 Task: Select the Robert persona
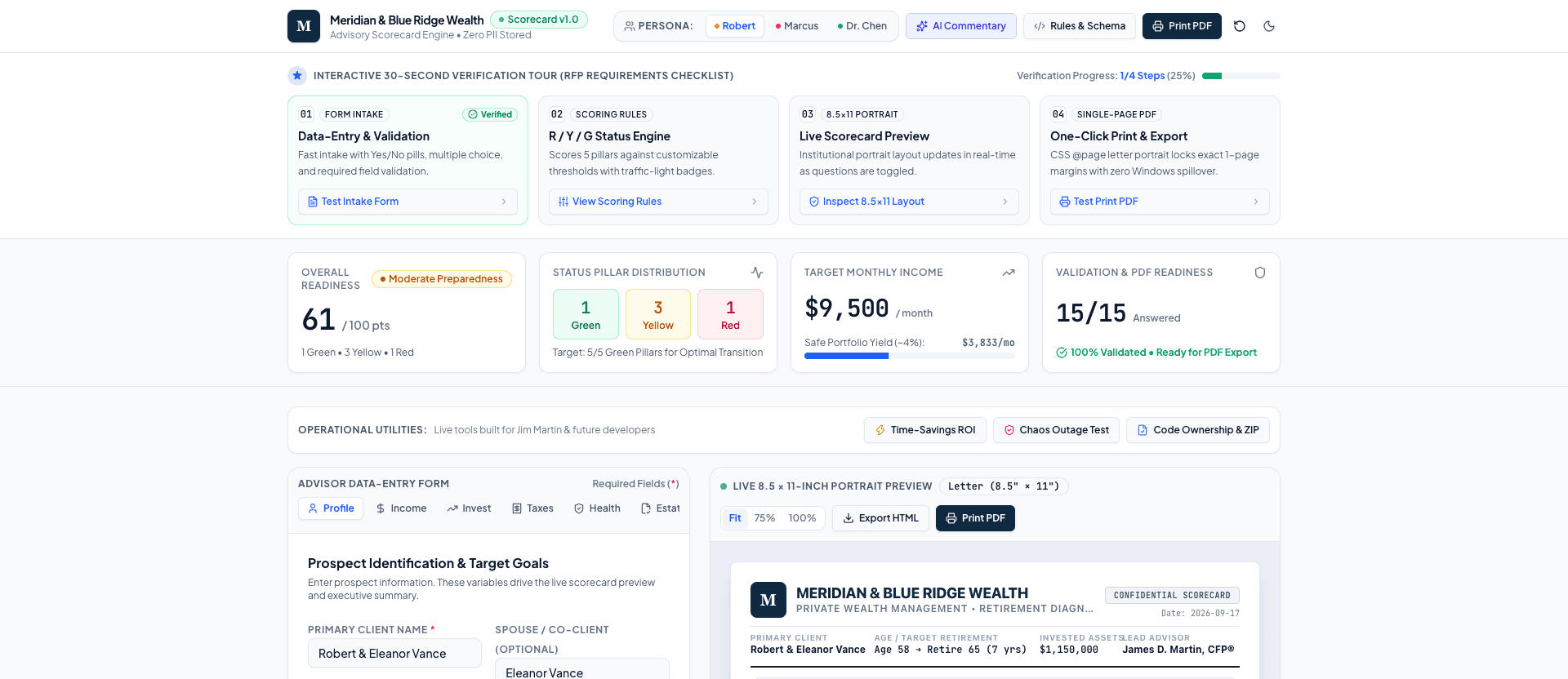(735, 26)
